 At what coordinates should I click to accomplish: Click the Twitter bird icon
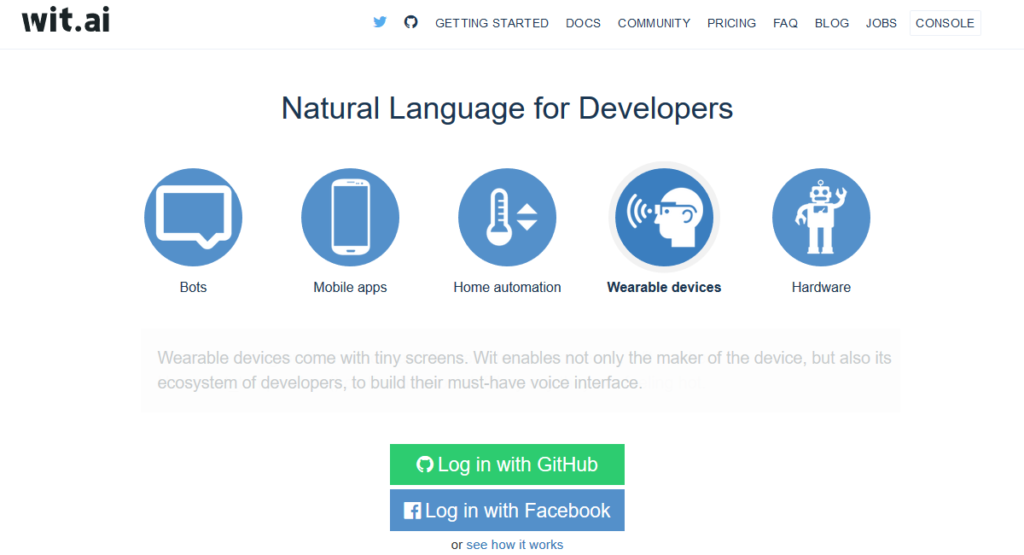tap(380, 22)
